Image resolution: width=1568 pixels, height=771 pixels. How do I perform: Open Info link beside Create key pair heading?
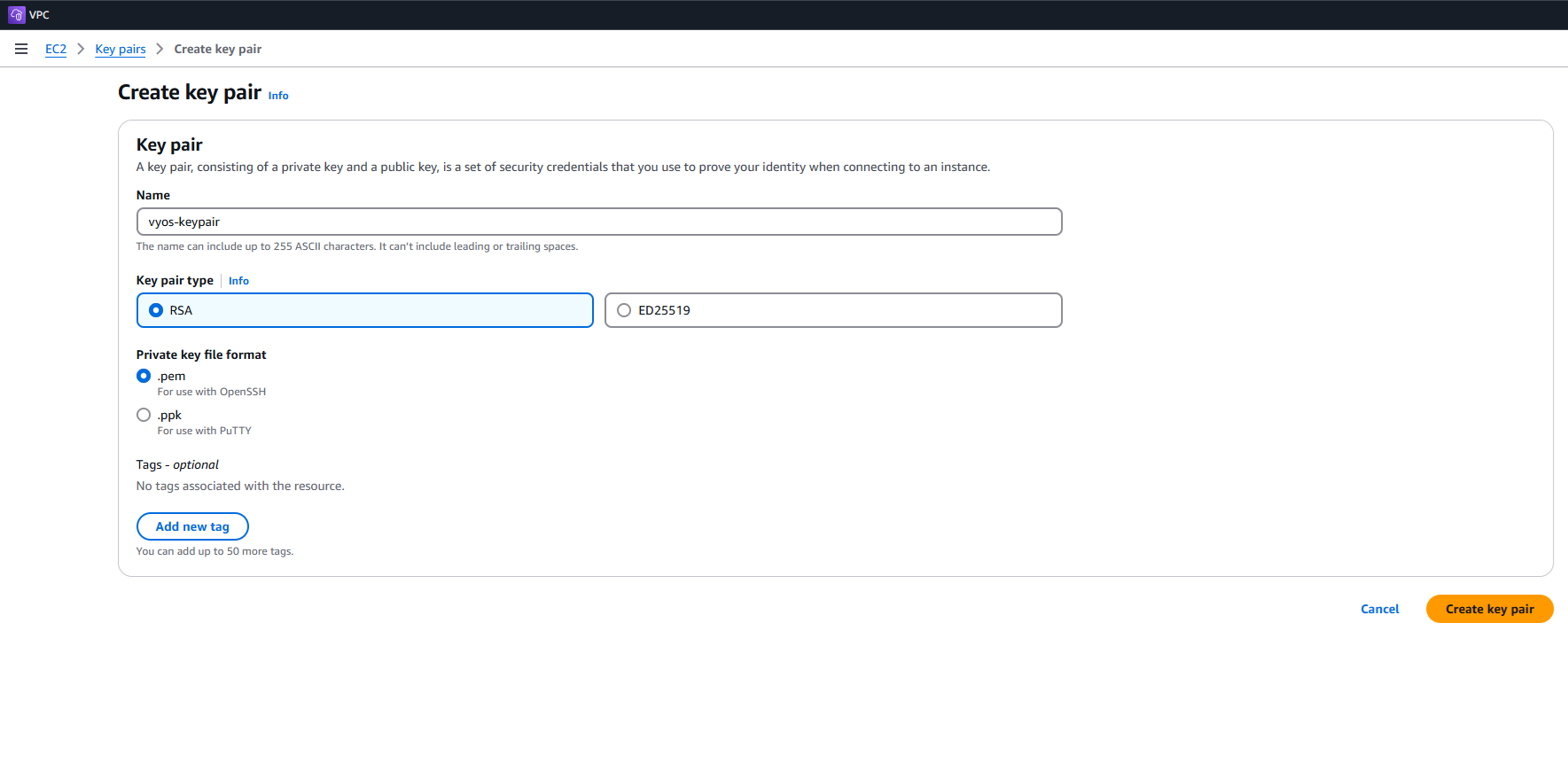point(278,96)
